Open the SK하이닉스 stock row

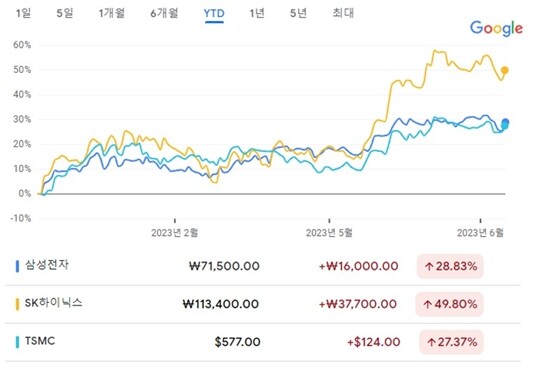[262, 304]
